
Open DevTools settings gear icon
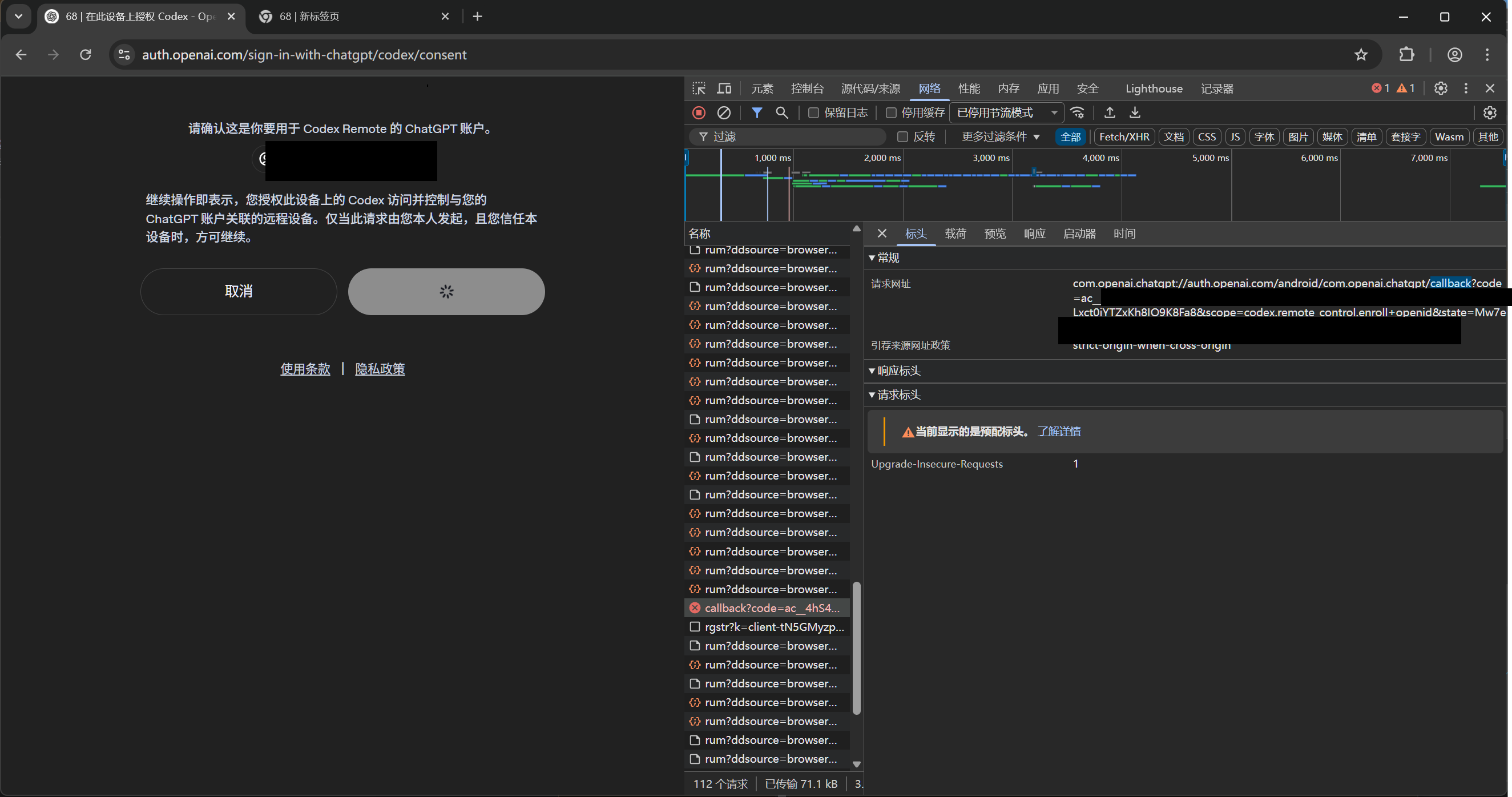(1441, 88)
